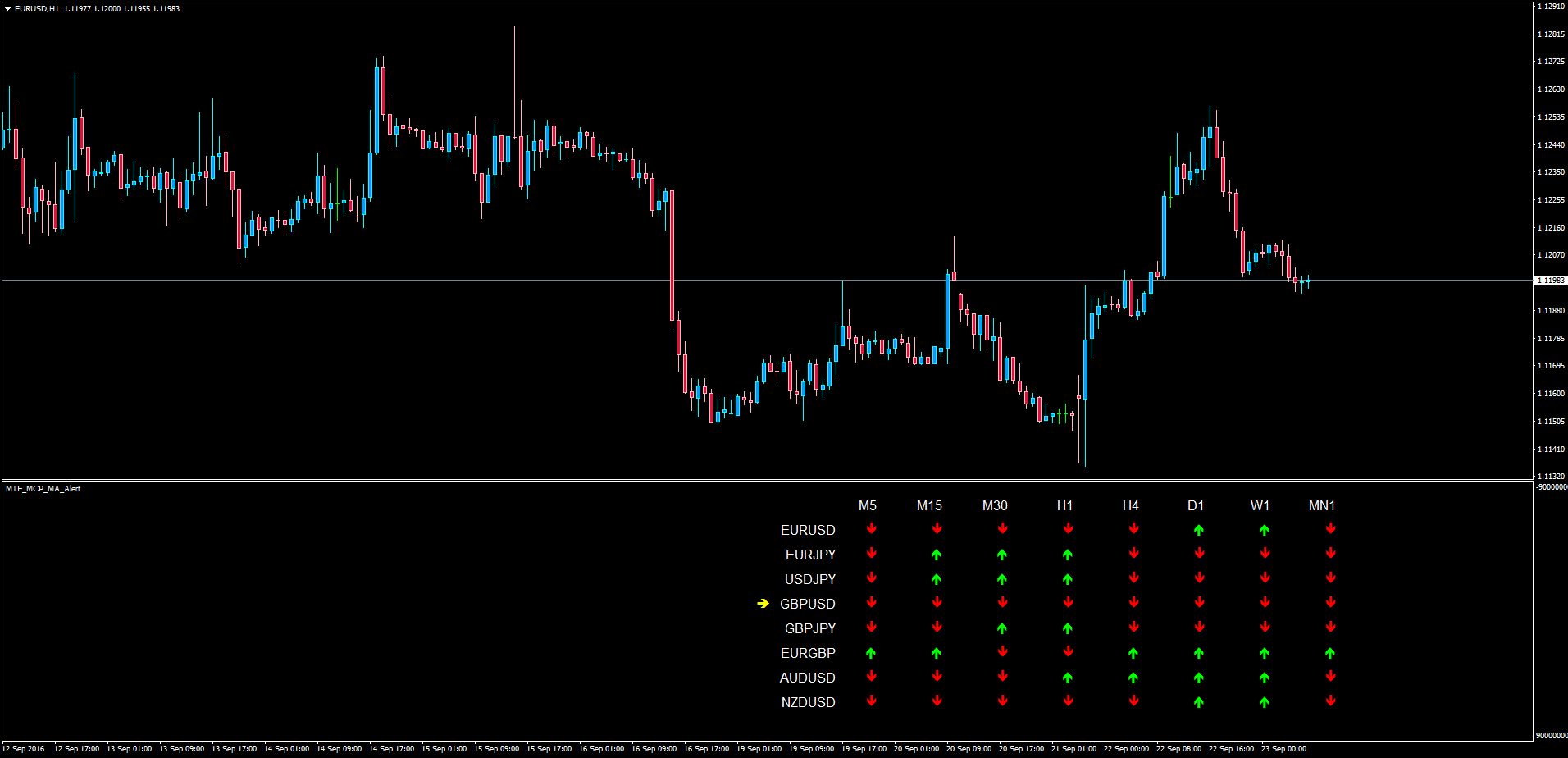Click the MN1 timeframe column header

[x=1322, y=505]
